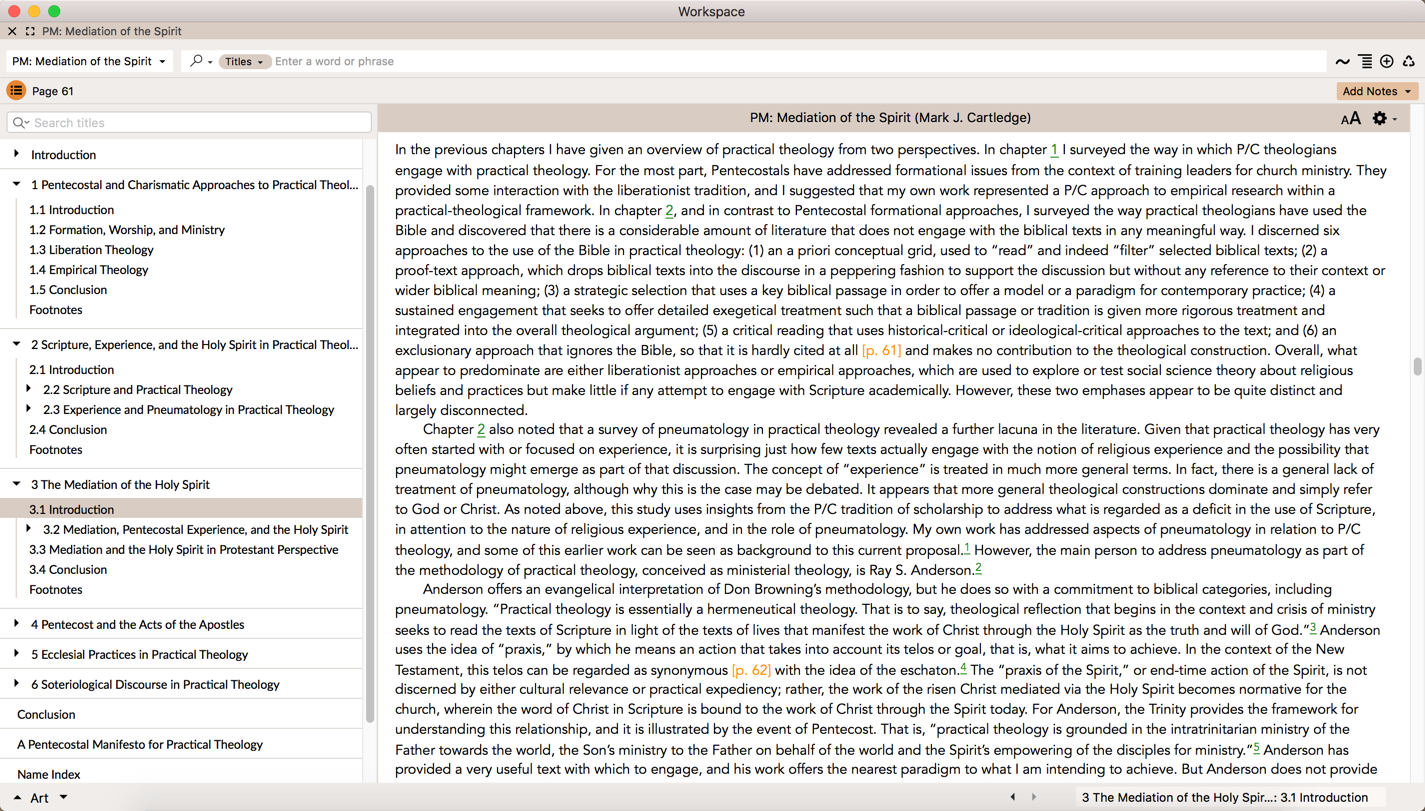Select A Pentecostal Manifesto for Practical Theology
1425x811 pixels.
click(140, 745)
